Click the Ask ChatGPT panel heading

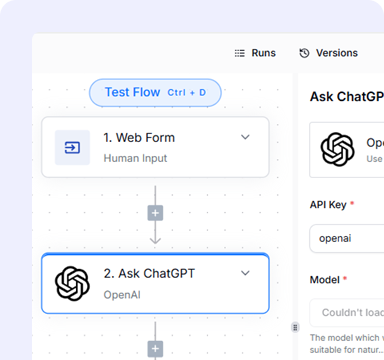pos(347,97)
